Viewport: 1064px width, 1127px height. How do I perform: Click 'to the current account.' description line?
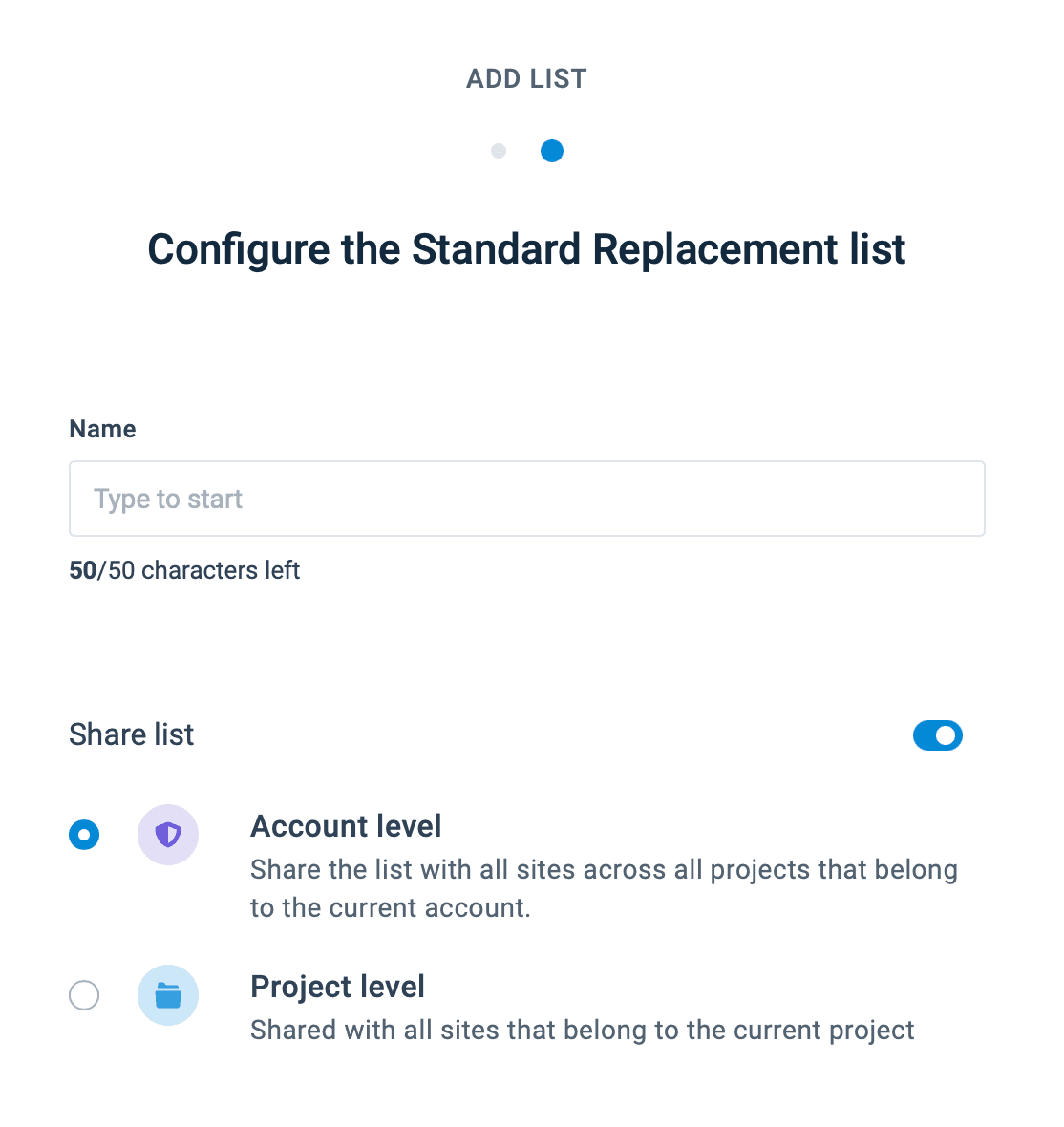pos(390,907)
